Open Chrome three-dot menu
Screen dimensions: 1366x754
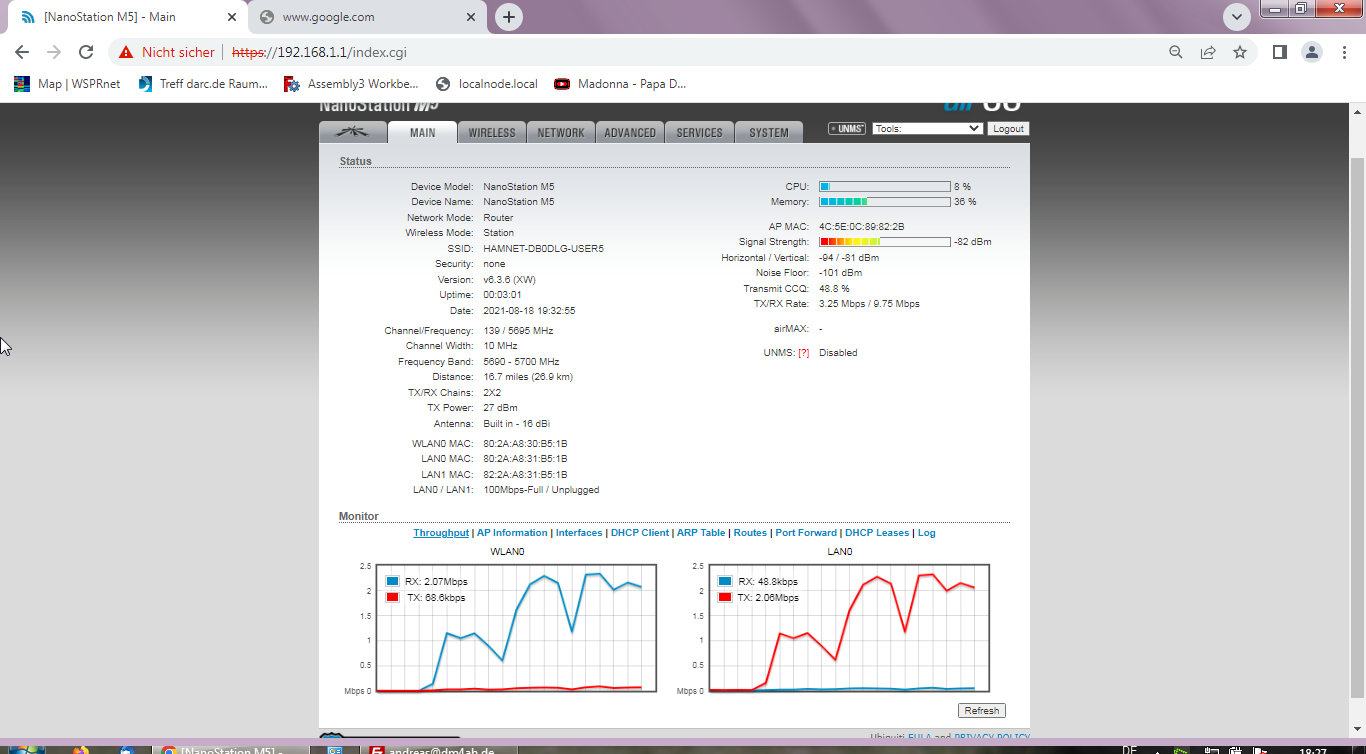point(1344,52)
